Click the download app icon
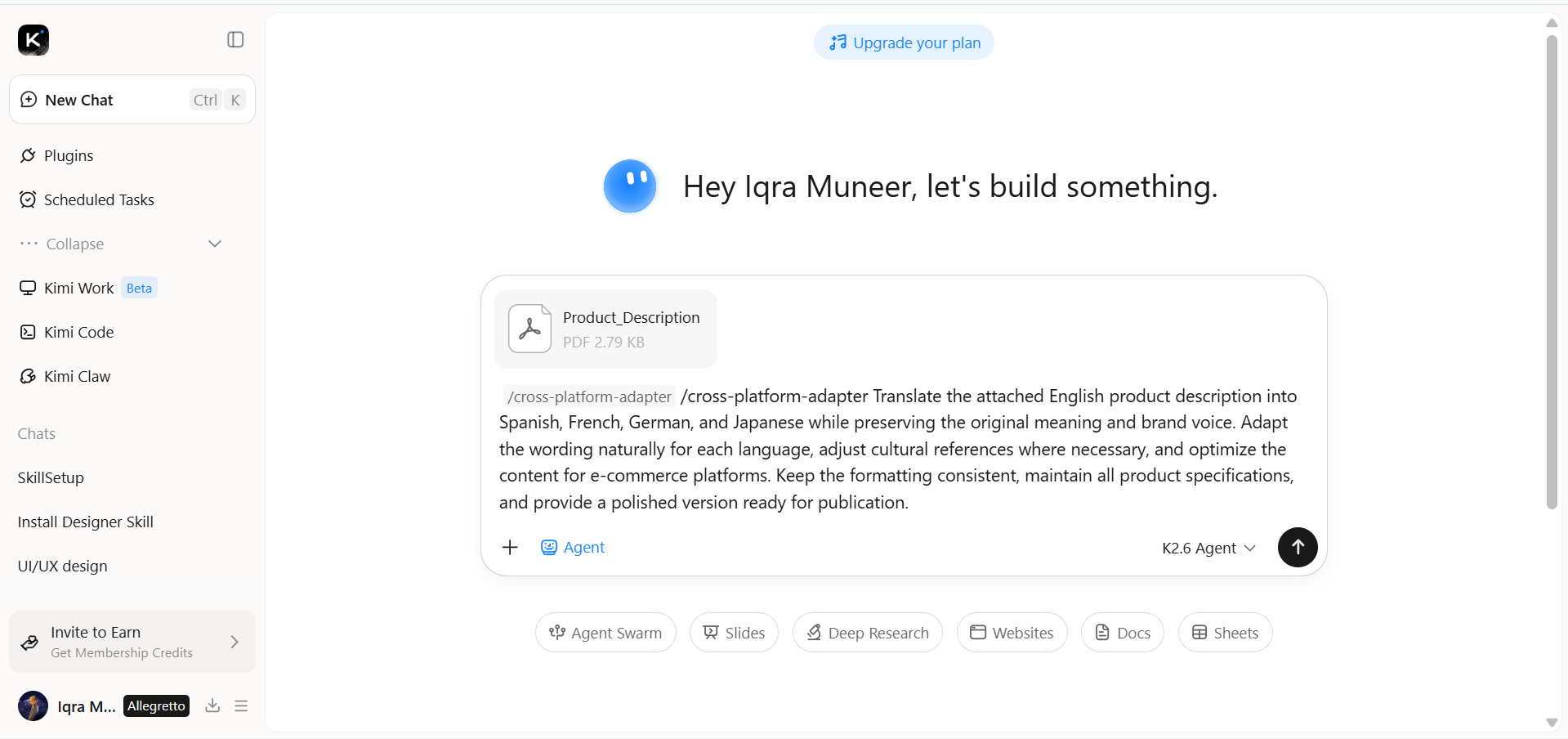 [212, 705]
